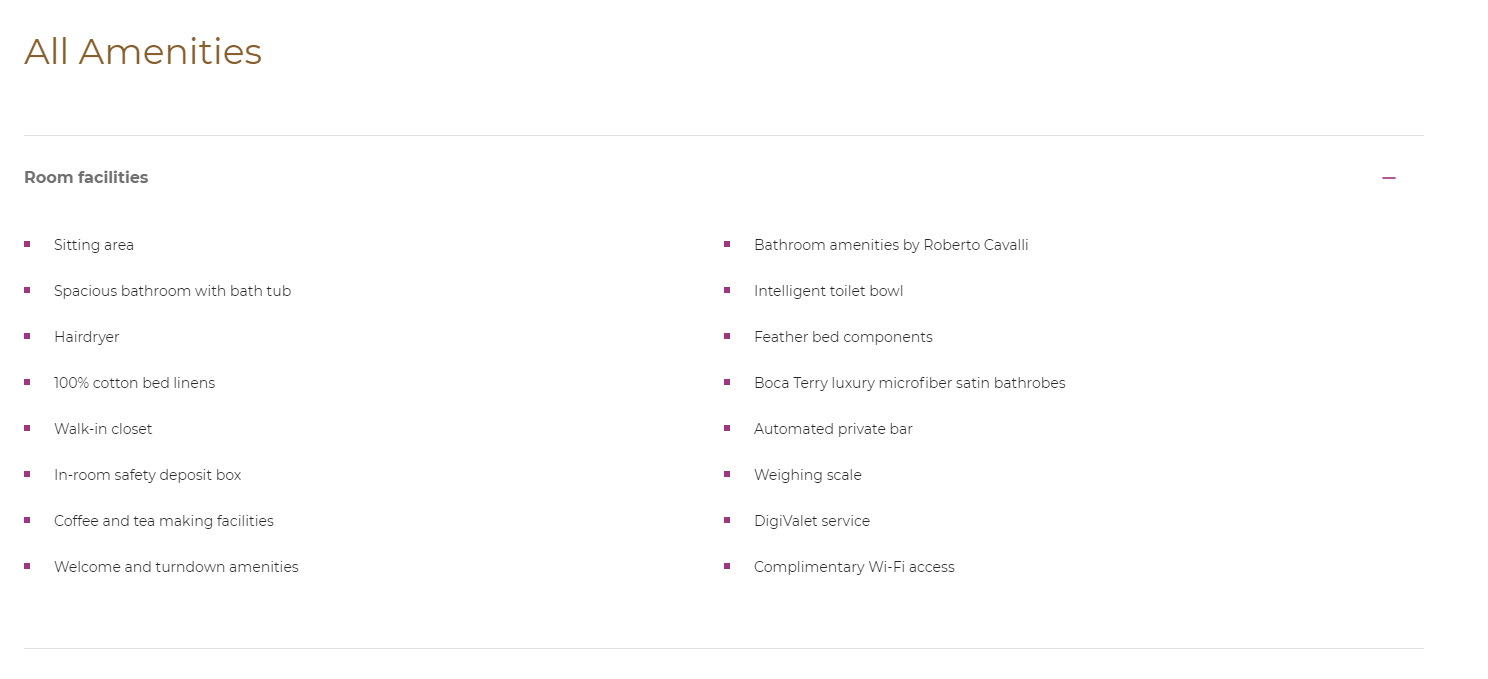
Task: Click the bullet beside Intelligent toilet bowl
Action: 727,290
